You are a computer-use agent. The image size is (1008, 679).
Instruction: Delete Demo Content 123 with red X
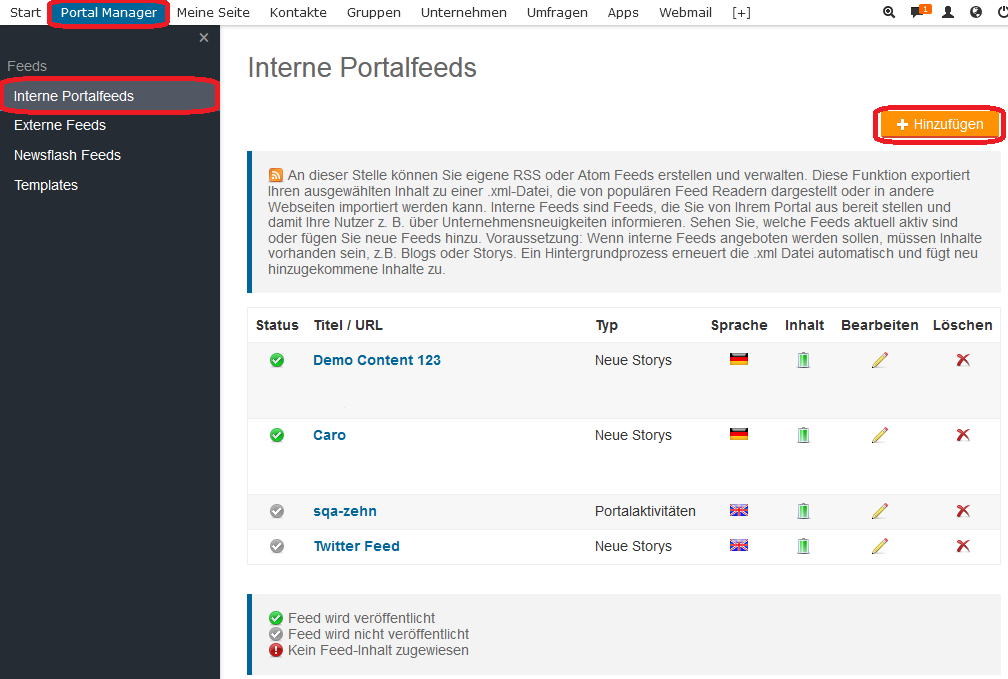point(963,360)
